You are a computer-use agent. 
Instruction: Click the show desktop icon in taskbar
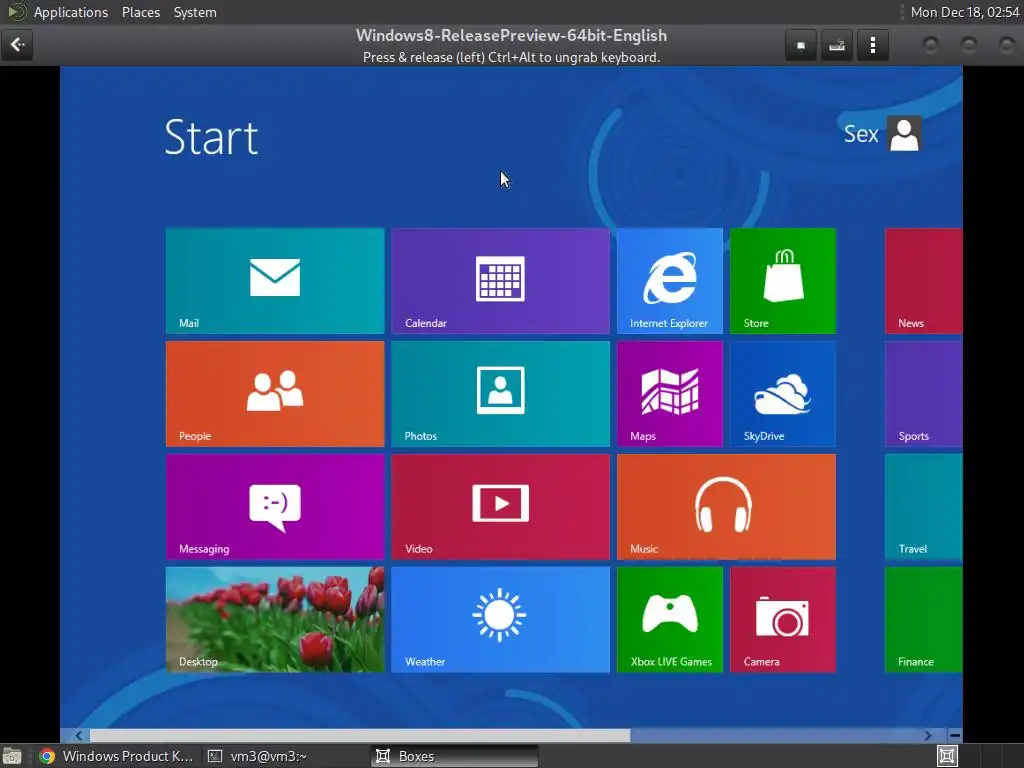click(12, 756)
